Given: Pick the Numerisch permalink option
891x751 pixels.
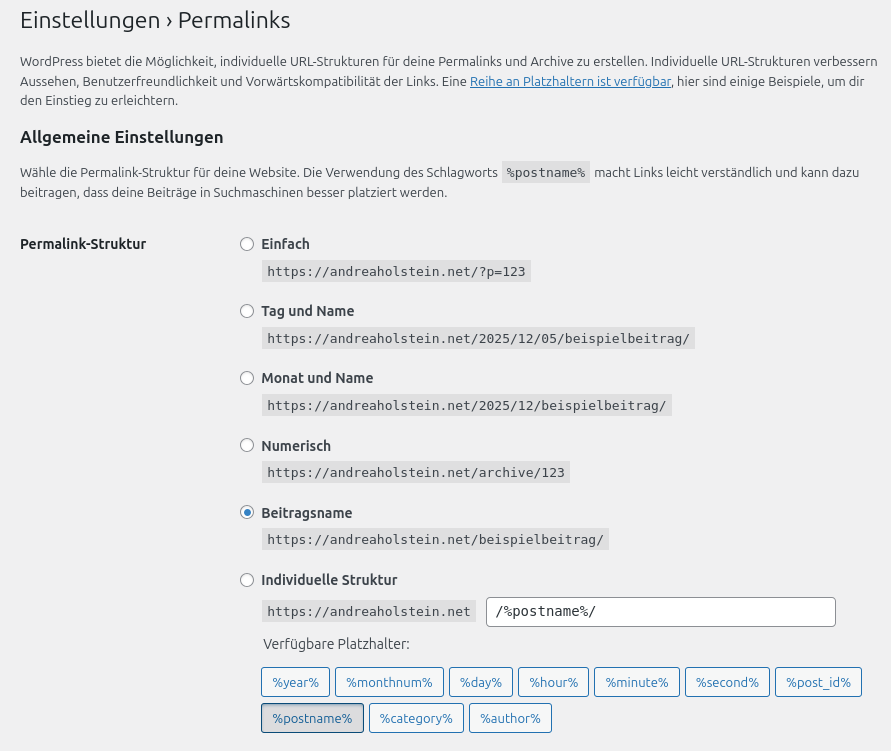Looking at the screenshot, I should 247,445.
